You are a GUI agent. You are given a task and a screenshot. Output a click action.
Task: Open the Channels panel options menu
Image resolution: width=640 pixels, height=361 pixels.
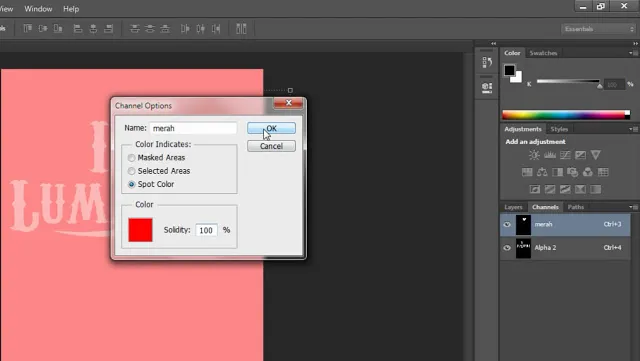(633, 207)
